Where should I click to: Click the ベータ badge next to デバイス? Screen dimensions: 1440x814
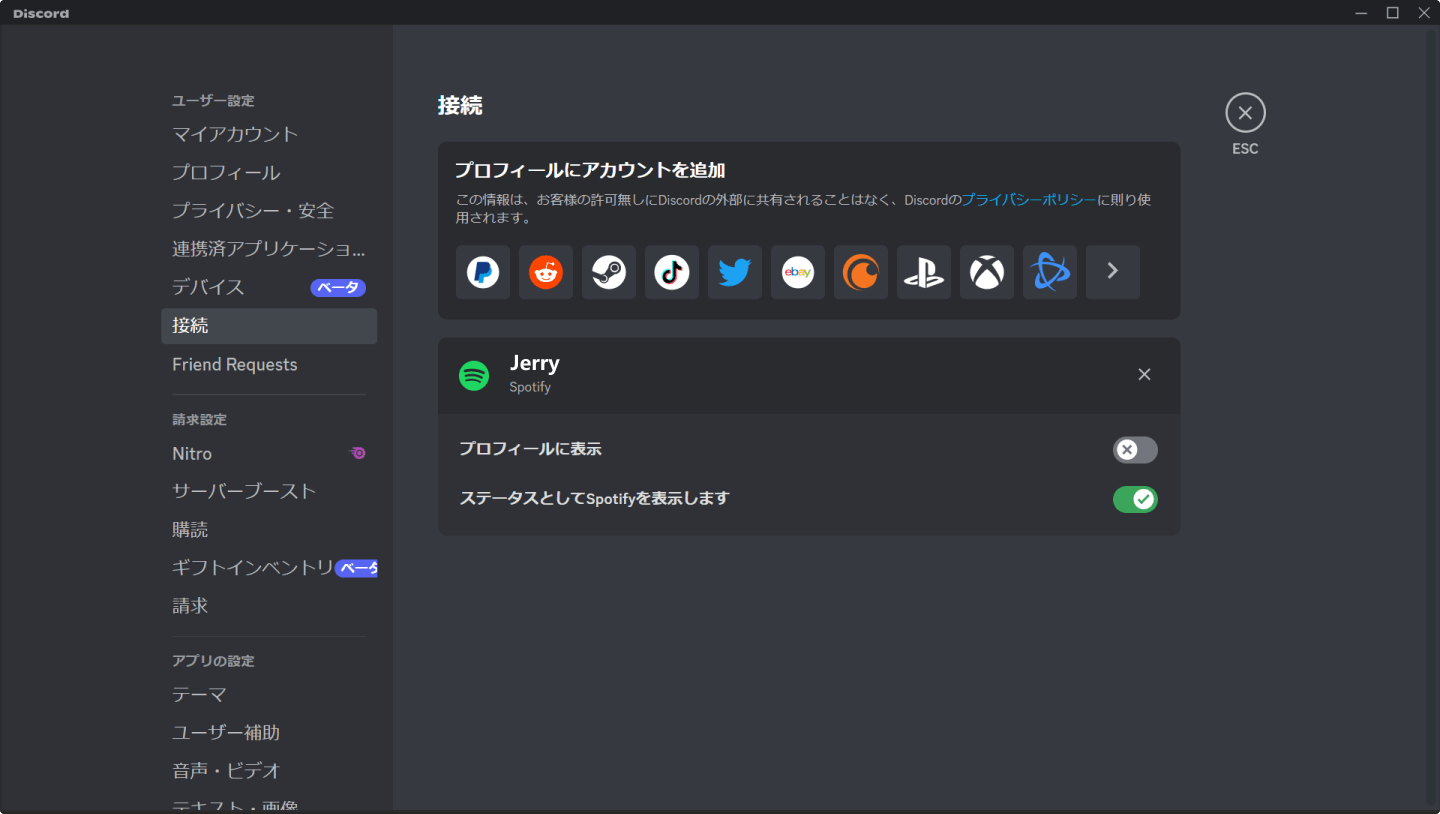click(338, 288)
